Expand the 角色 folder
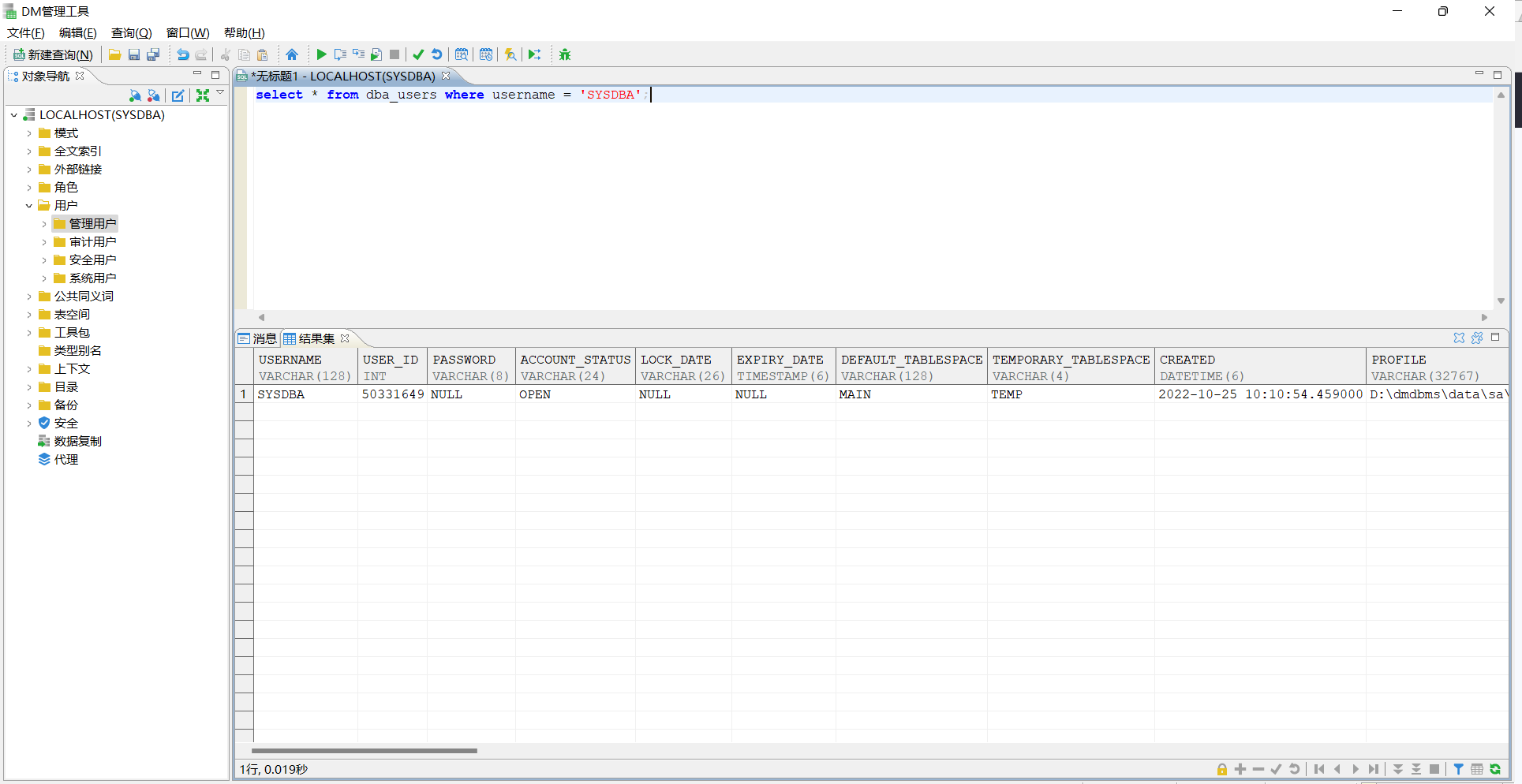Screen dimensions: 1522x784 click(29, 188)
